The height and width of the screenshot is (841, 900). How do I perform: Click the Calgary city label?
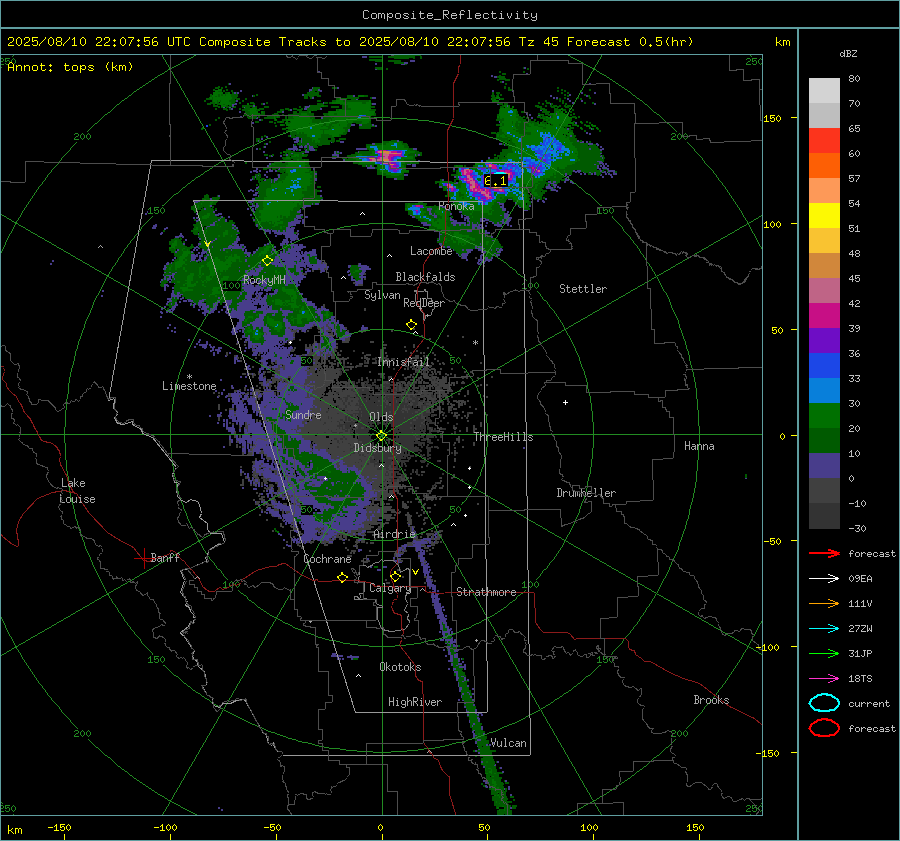(390, 588)
